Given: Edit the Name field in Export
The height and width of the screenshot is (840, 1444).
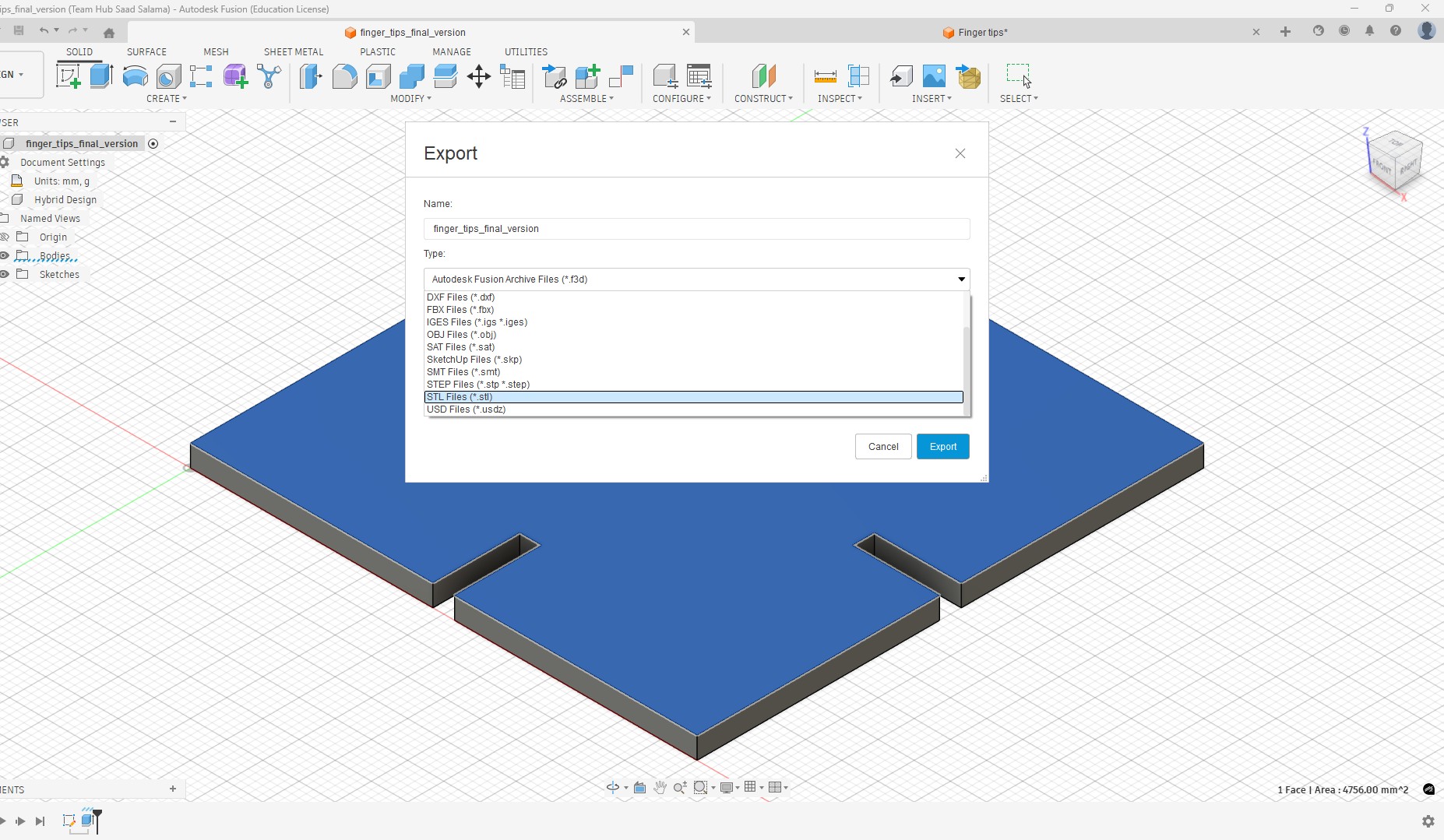Looking at the screenshot, I should click(696, 229).
